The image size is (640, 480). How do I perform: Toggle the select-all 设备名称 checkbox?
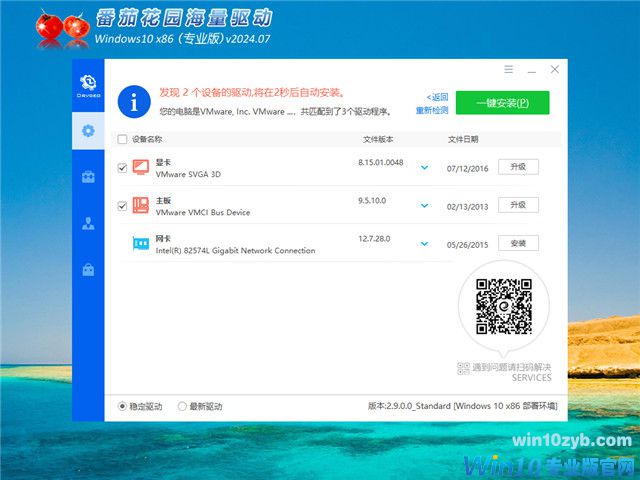point(122,140)
